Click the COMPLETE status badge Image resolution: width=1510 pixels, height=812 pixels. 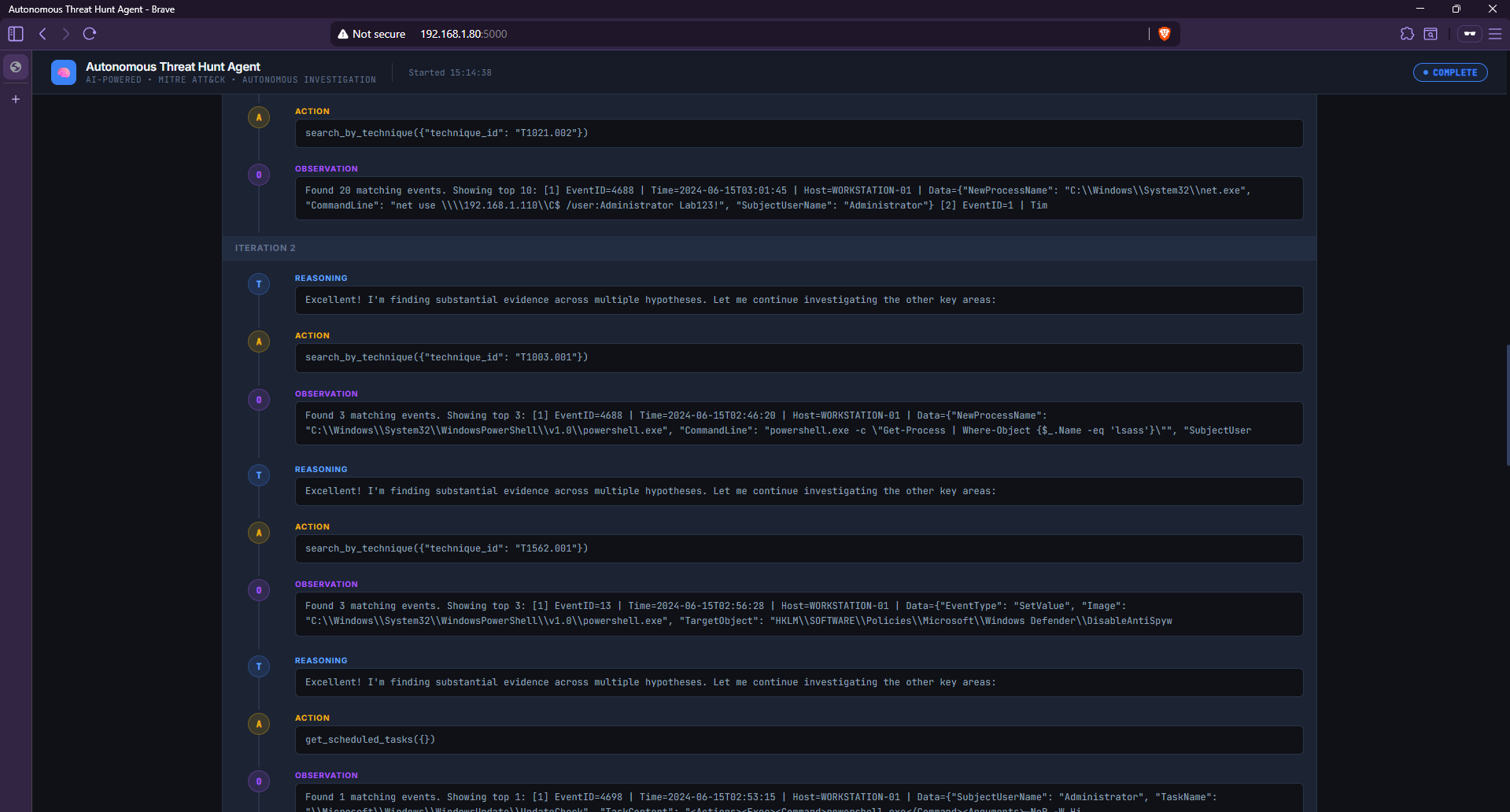(x=1450, y=72)
